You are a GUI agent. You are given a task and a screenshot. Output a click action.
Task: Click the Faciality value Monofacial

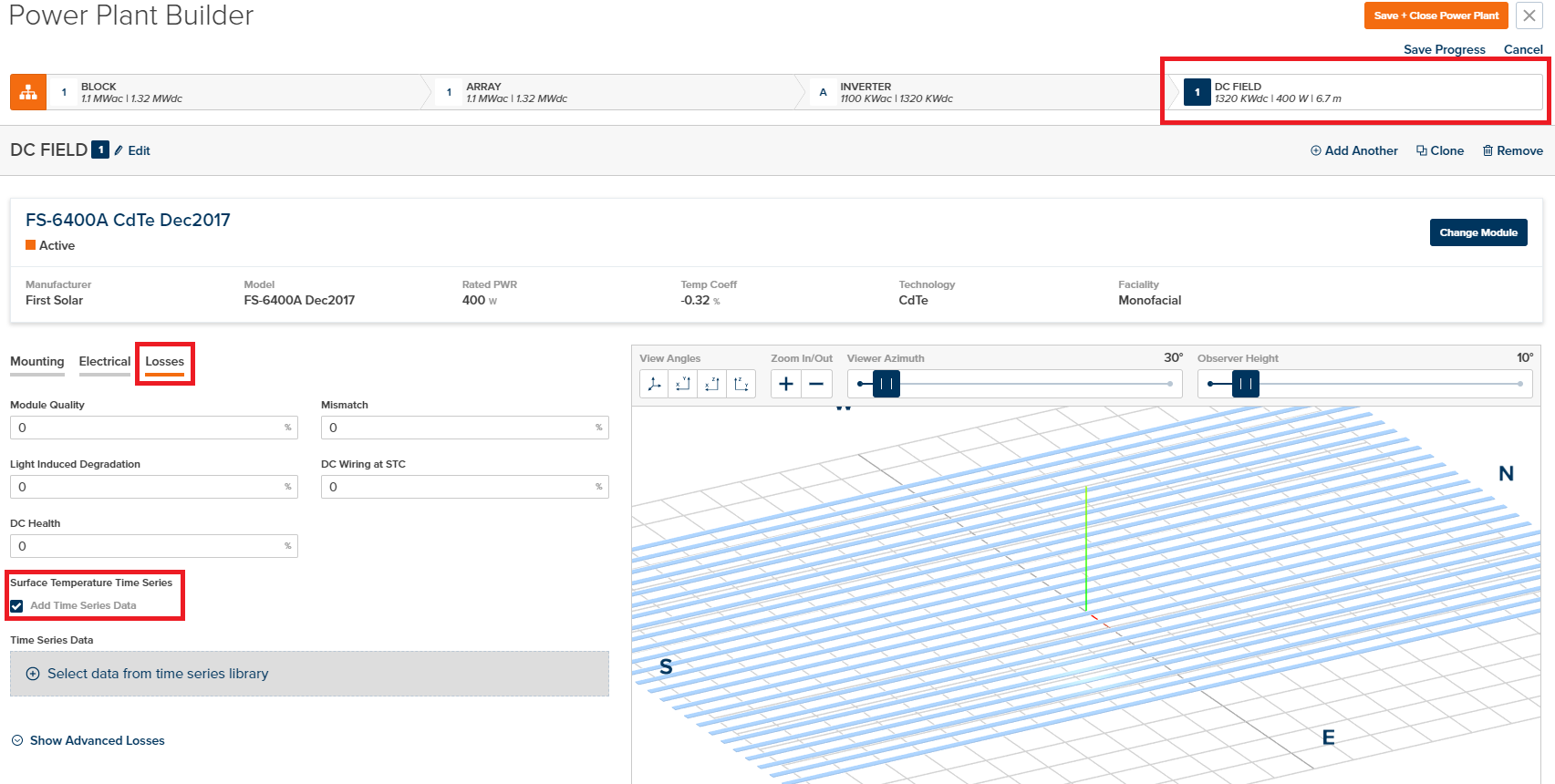[x=1149, y=300]
